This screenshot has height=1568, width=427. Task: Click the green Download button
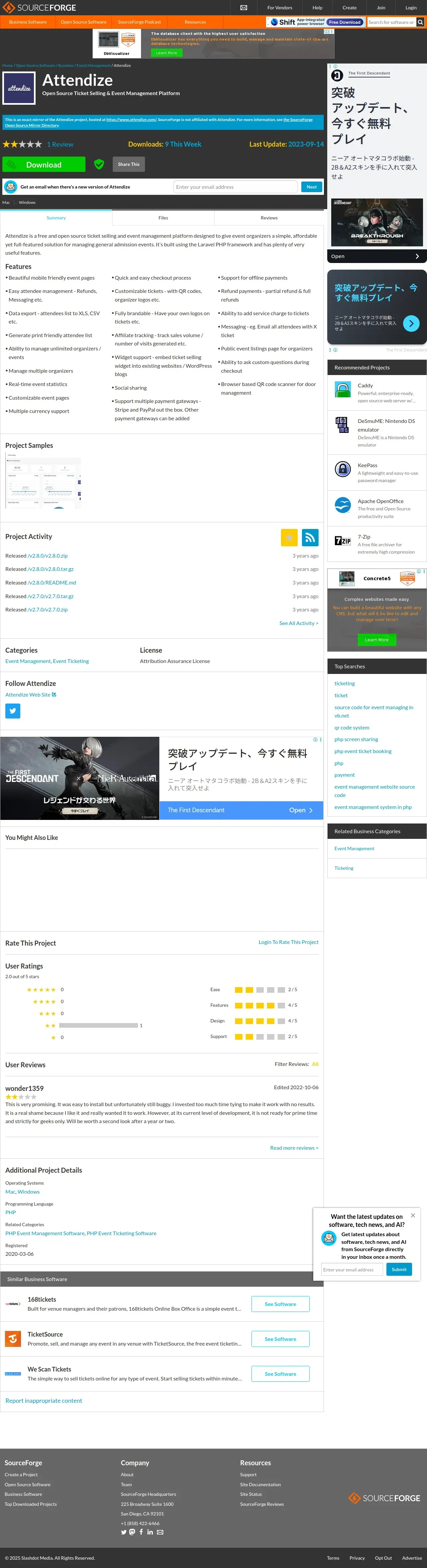[44, 164]
